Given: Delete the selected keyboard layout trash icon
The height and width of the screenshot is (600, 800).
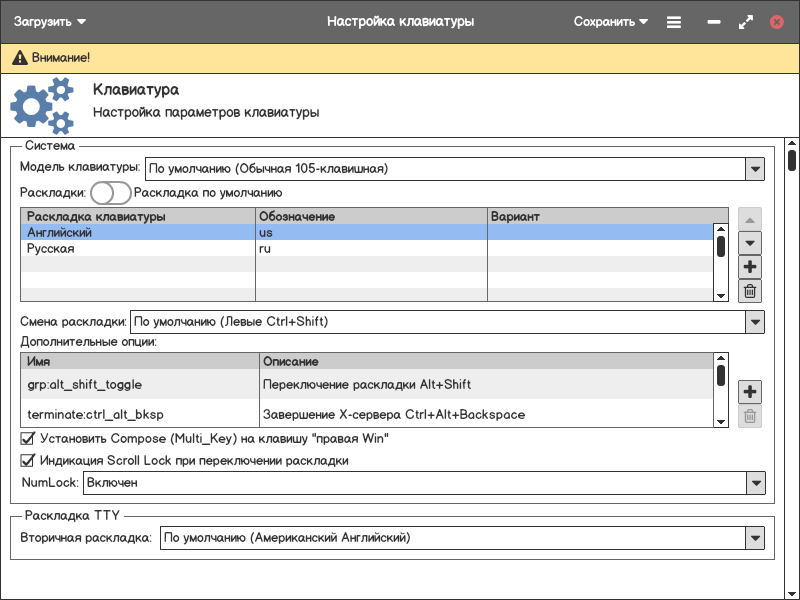Looking at the screenshot, I should [750, 291].
